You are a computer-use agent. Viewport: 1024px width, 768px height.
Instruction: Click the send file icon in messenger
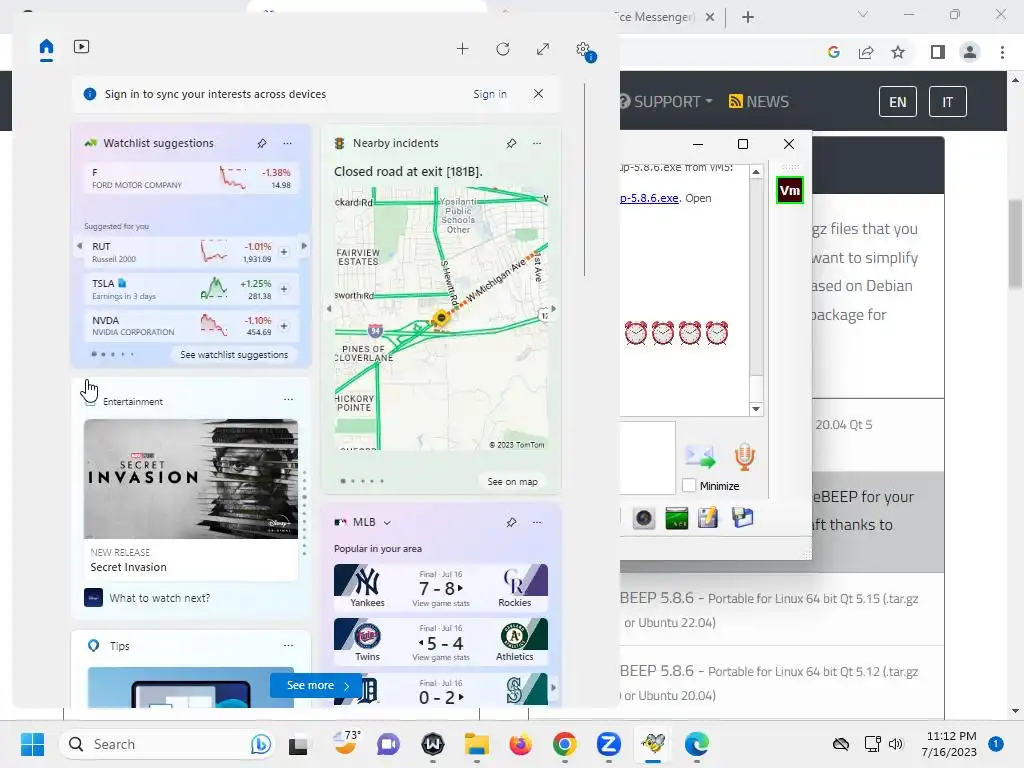700,456
